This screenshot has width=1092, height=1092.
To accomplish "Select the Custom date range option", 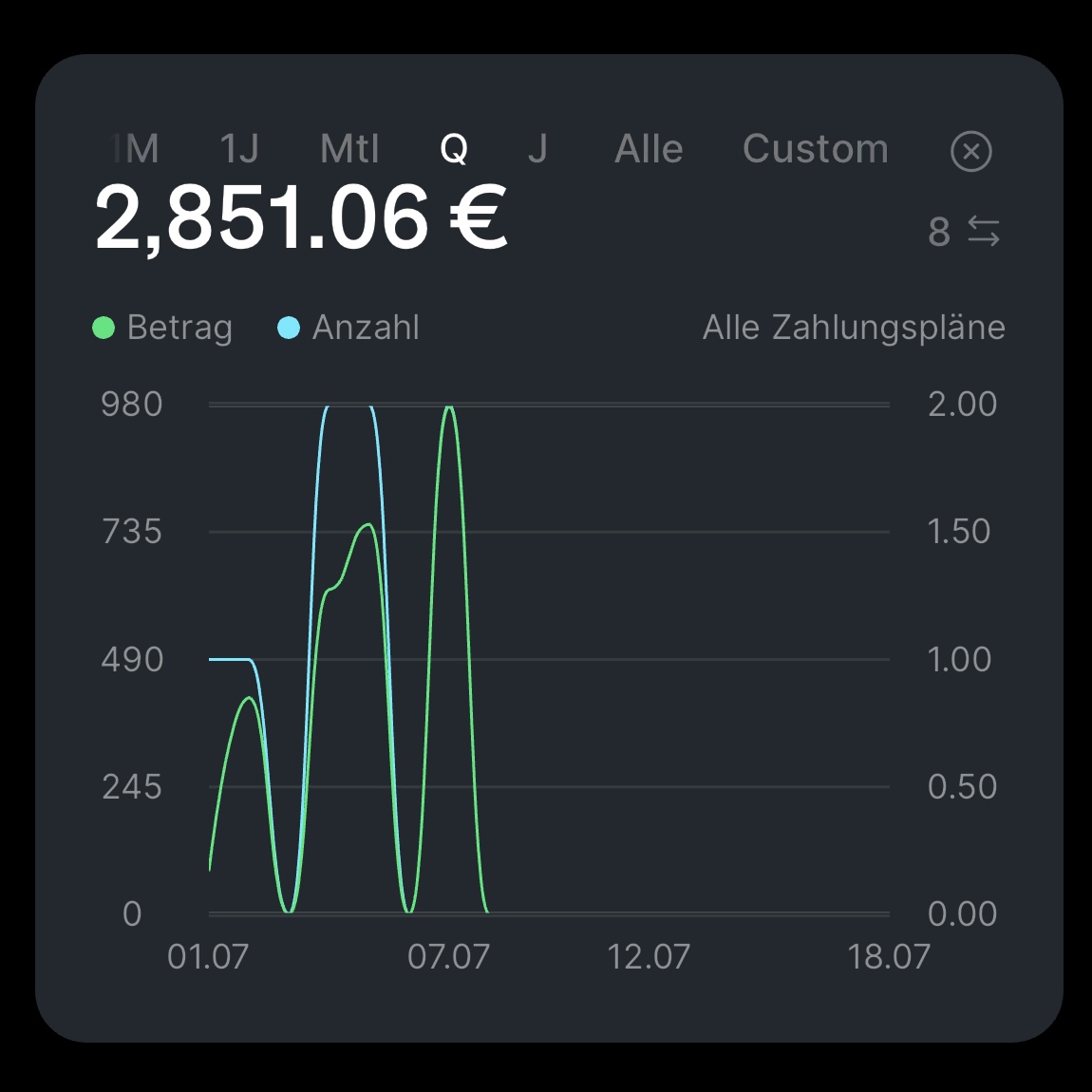I will click(816, 149).
